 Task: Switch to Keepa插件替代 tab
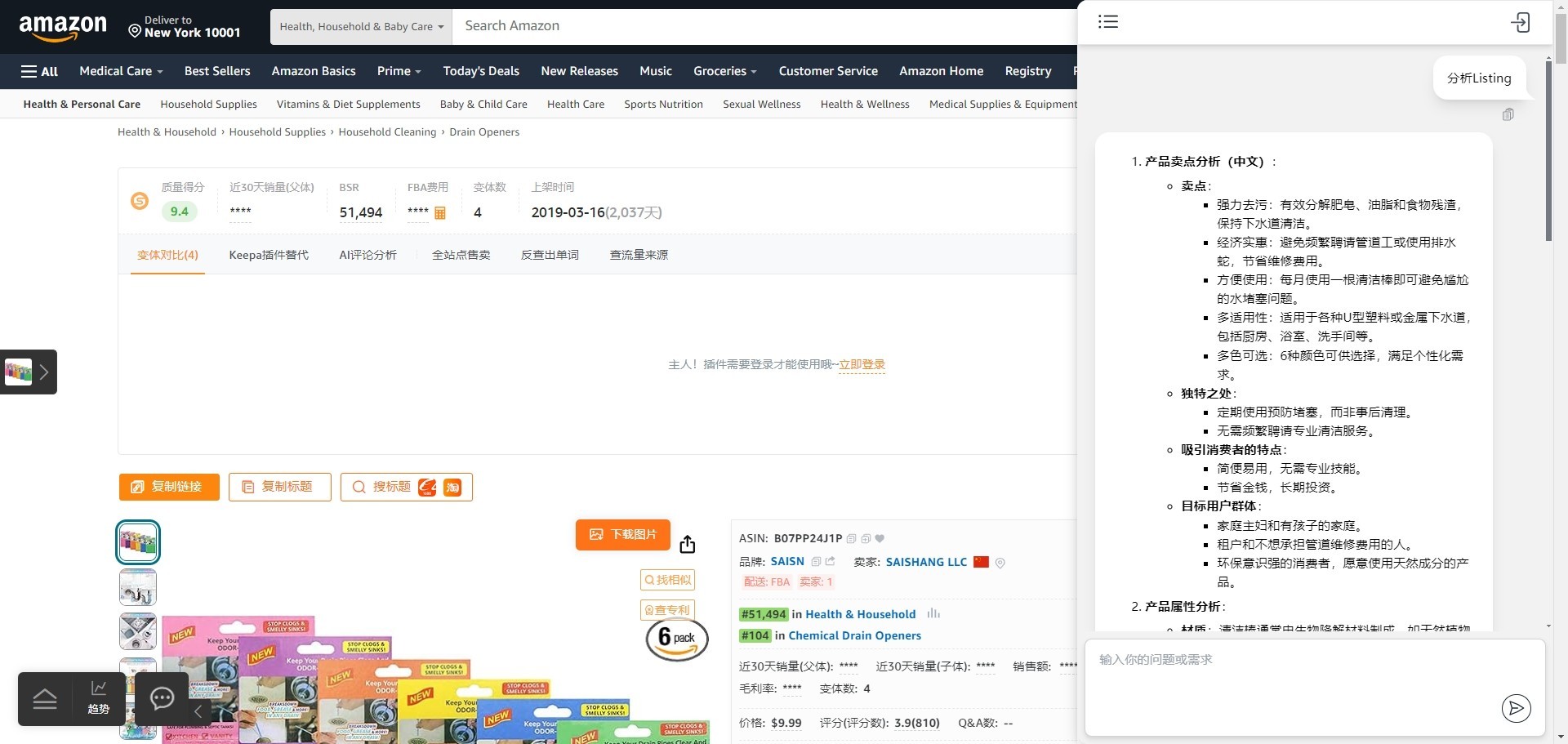(269, 255)
